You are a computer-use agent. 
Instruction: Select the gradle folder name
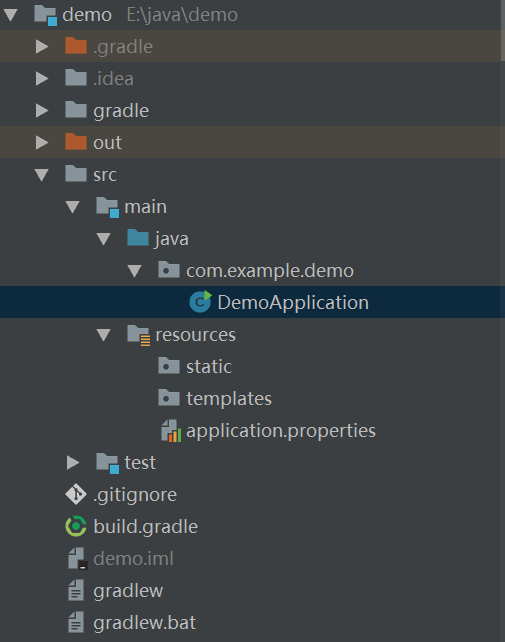pos(121,111)
